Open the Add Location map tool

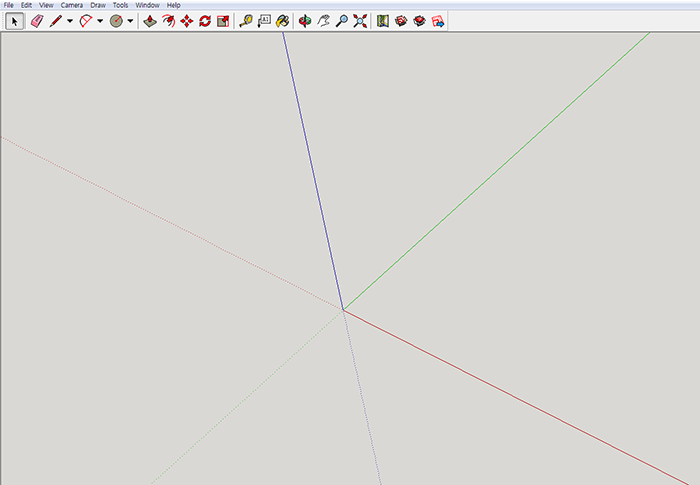click(x=383, y=21)
